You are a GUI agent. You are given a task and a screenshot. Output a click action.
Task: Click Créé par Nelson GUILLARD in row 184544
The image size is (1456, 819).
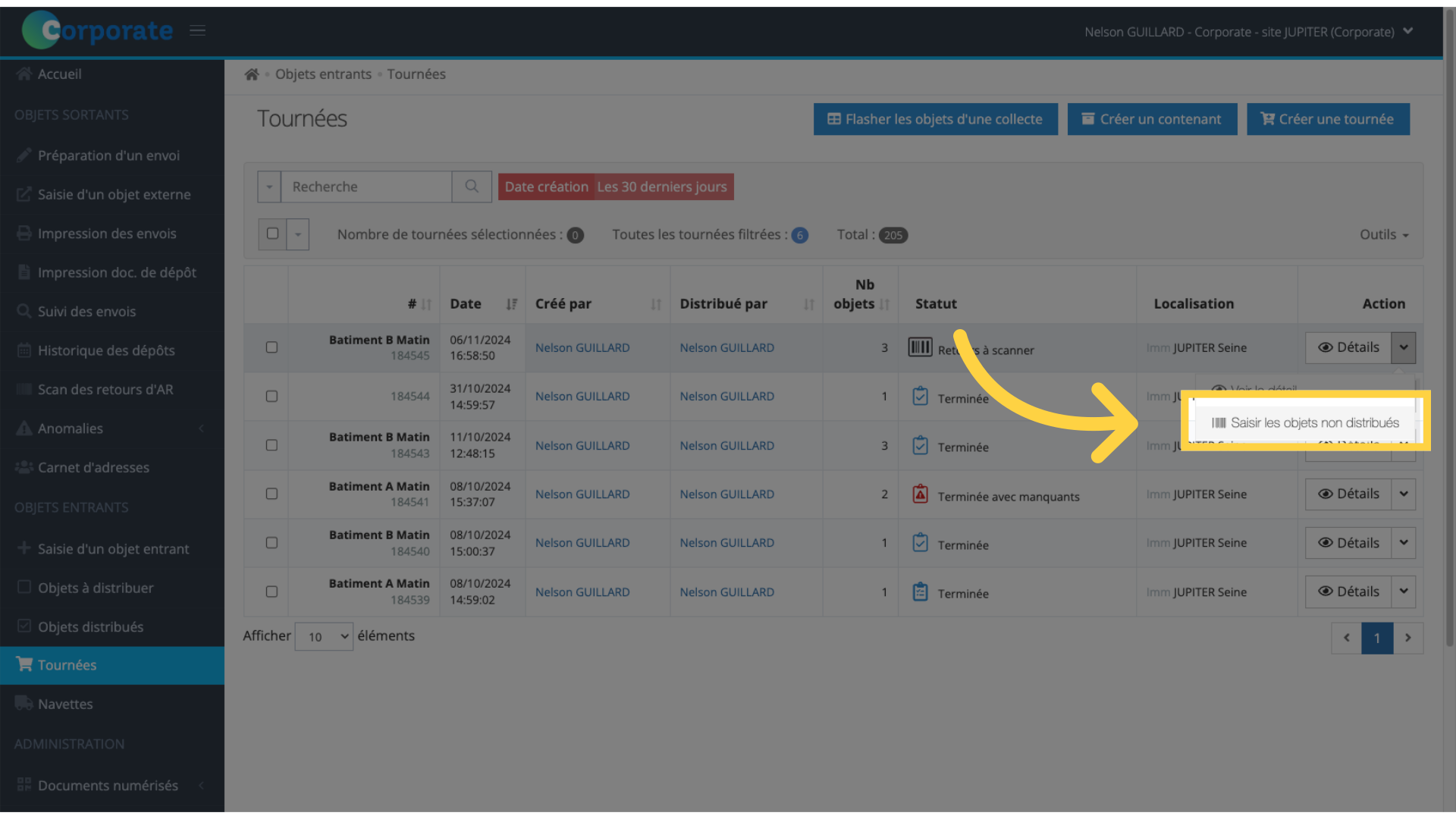point(582,397)
